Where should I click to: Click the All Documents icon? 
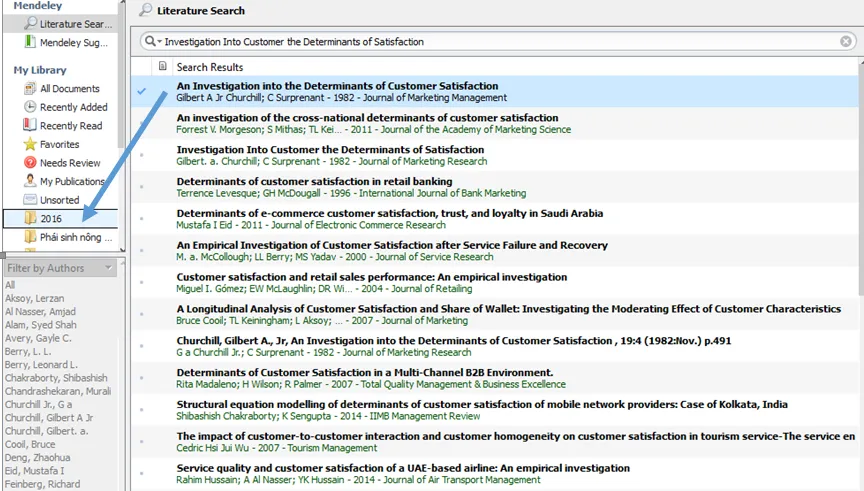[x=30, y=88]
